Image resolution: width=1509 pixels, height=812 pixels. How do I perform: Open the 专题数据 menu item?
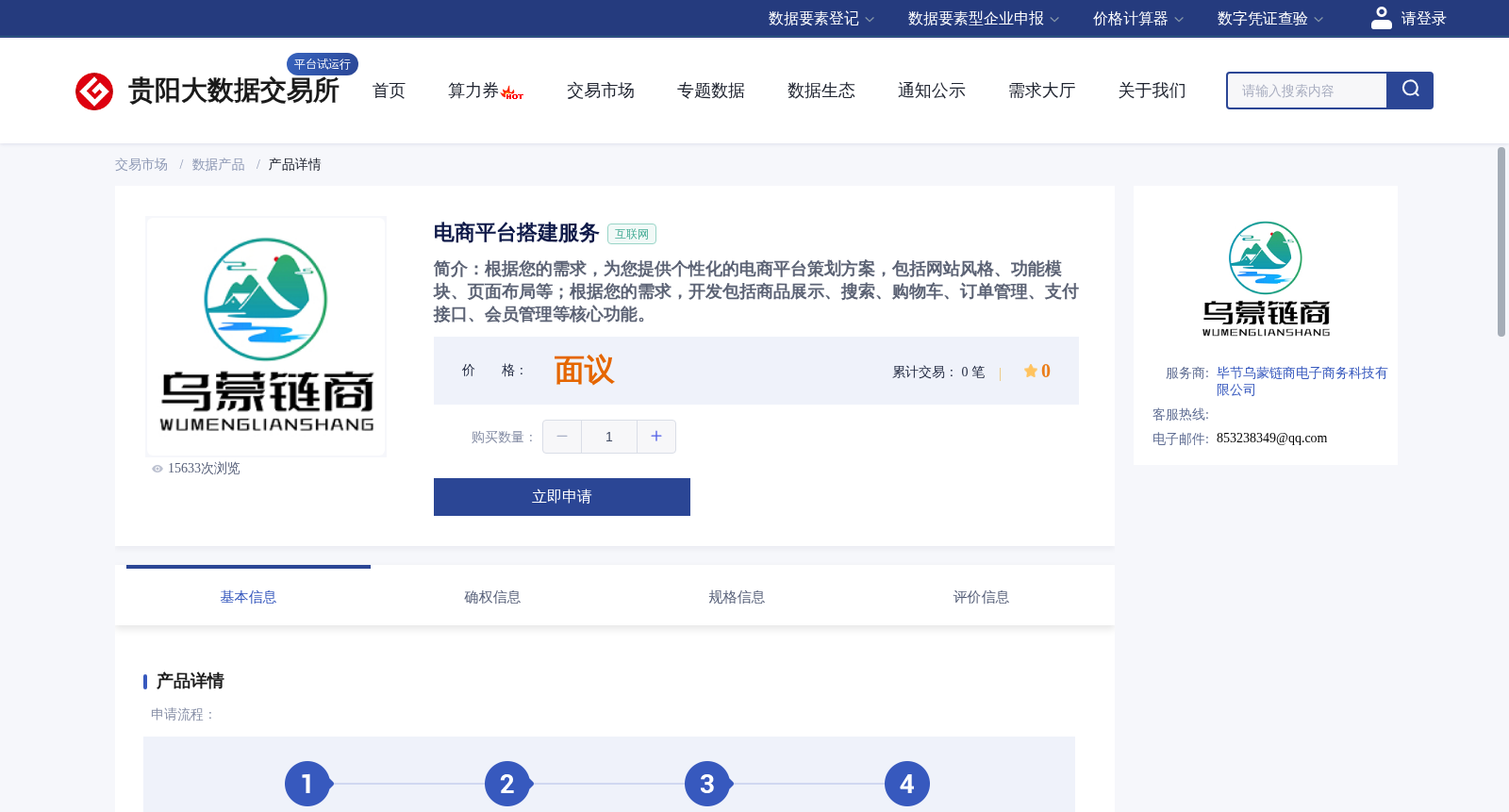pyautogui.click(x=711, y=91)
